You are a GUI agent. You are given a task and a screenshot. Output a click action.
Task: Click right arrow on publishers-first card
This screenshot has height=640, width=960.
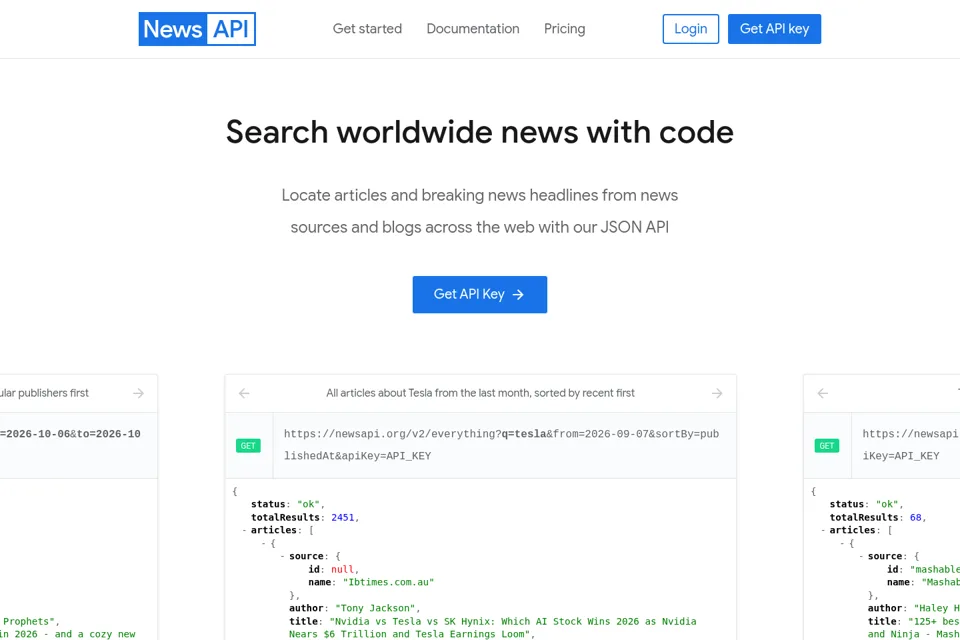pos(138,393)
